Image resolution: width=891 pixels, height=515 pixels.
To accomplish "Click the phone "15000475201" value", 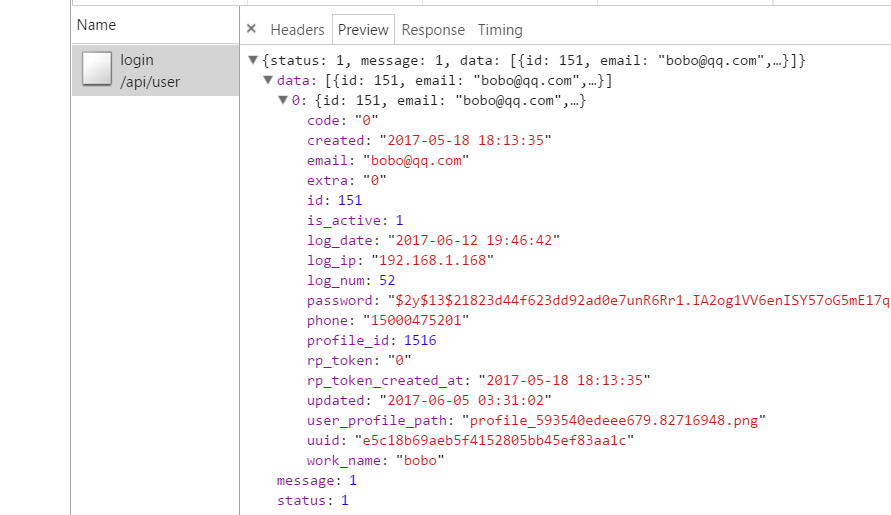I will click(x=416, y=320).
